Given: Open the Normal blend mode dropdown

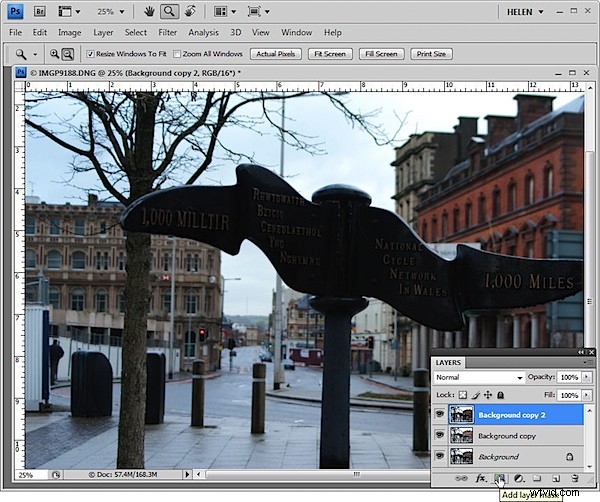Looking at the screenshot, I should point(479,377).
